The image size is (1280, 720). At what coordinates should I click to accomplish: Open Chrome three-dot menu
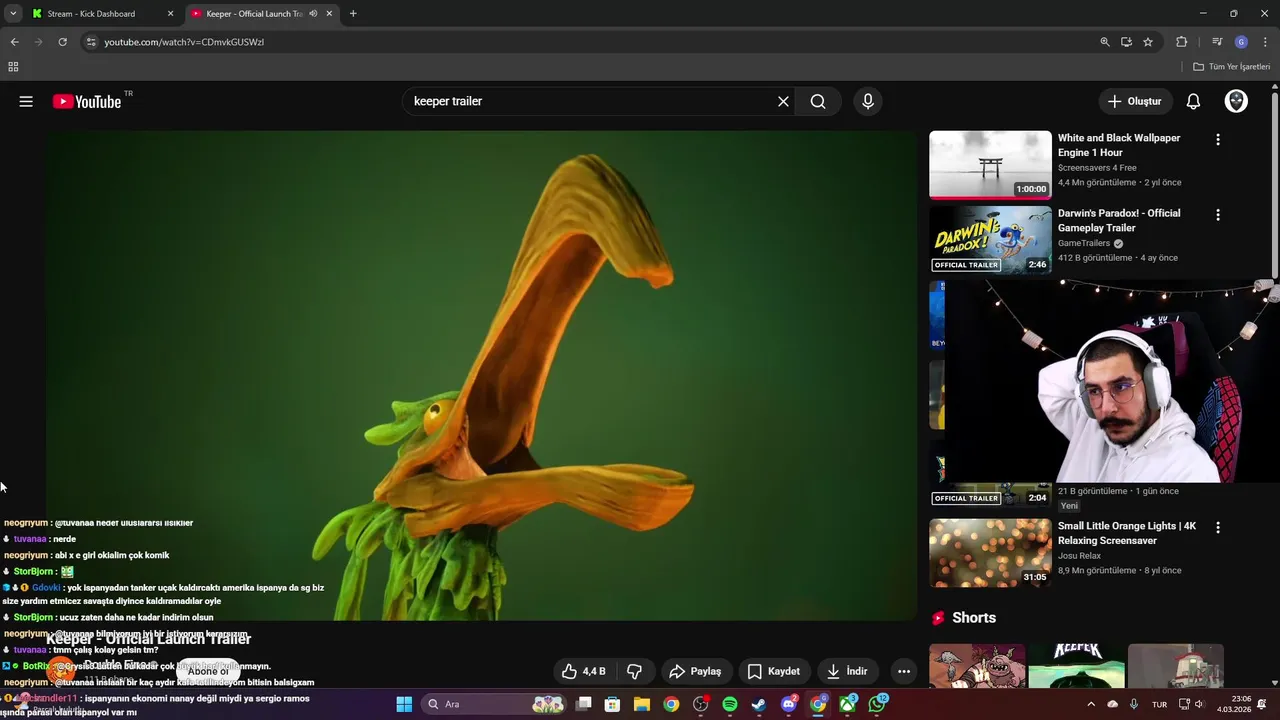pyautogui.click(x=1265, y=42)
